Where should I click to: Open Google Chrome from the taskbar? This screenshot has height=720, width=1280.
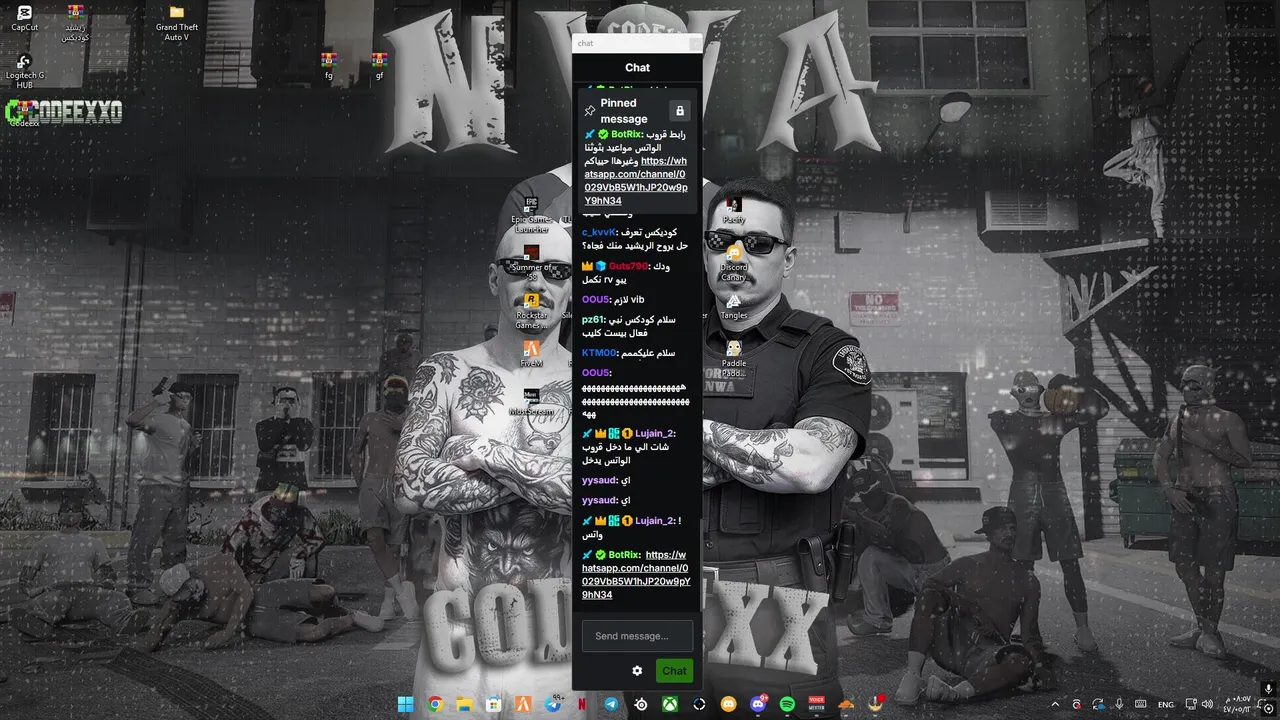coord(435,704)
